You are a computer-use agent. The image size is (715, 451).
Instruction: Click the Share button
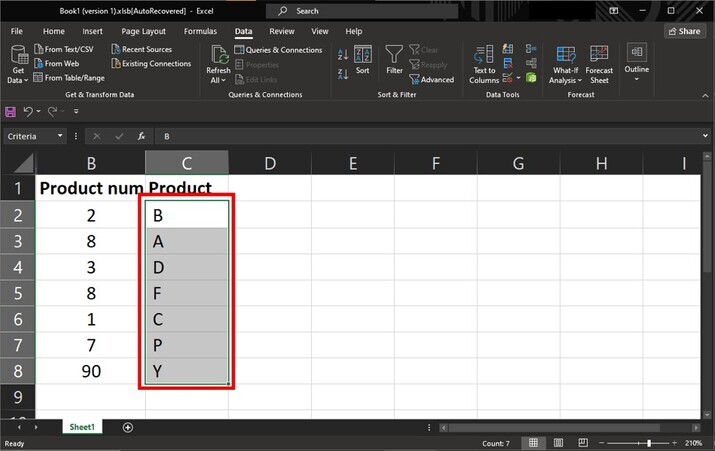(684, 31)
